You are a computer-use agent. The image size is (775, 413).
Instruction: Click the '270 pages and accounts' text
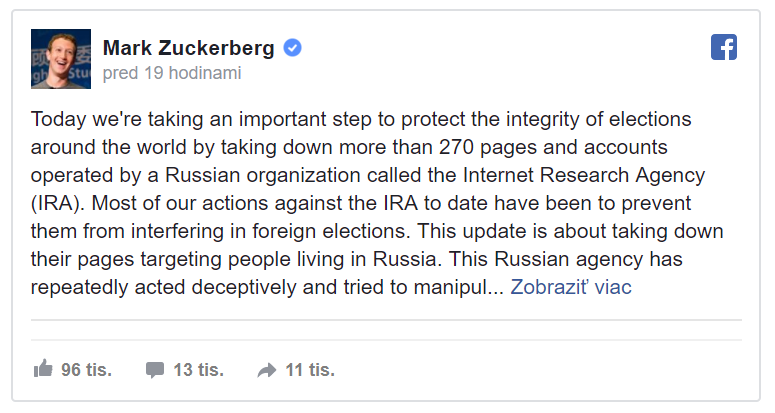(x=553, y=147)
